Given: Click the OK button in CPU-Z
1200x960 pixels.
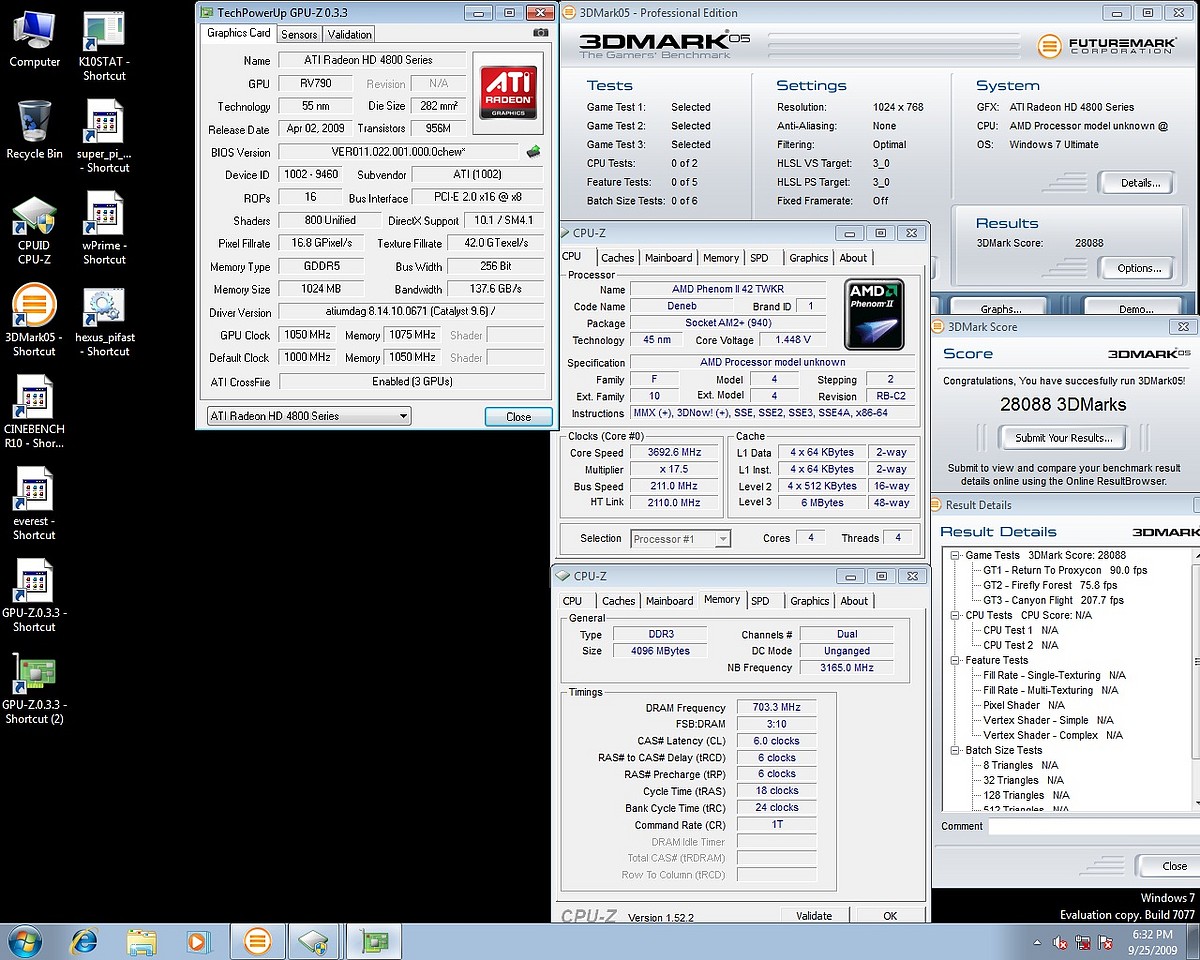Looking at the screenshot, I should point(890,916).
